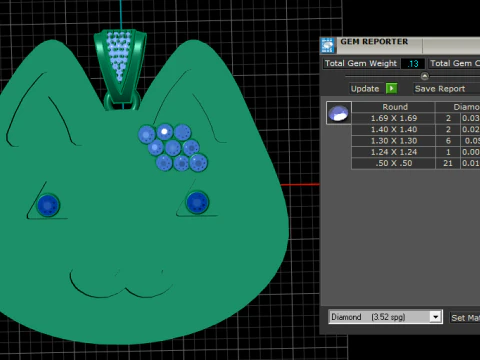The width and height of the screenshot is (480, 360).
Task: Click the cat's left eye gem
Action: pyautogui.click(x=48, y=205)
